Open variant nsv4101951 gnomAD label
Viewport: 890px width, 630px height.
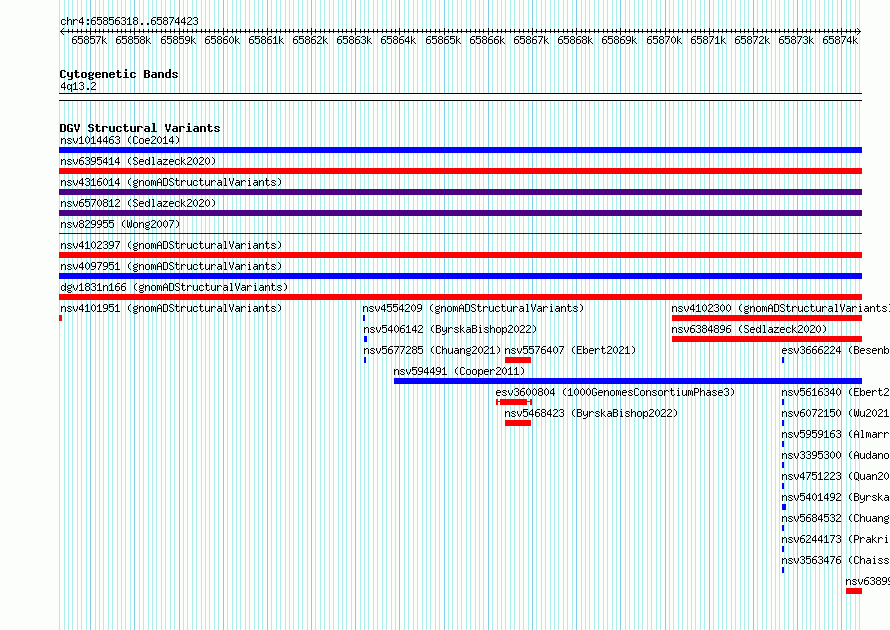(x=171, y=308)
